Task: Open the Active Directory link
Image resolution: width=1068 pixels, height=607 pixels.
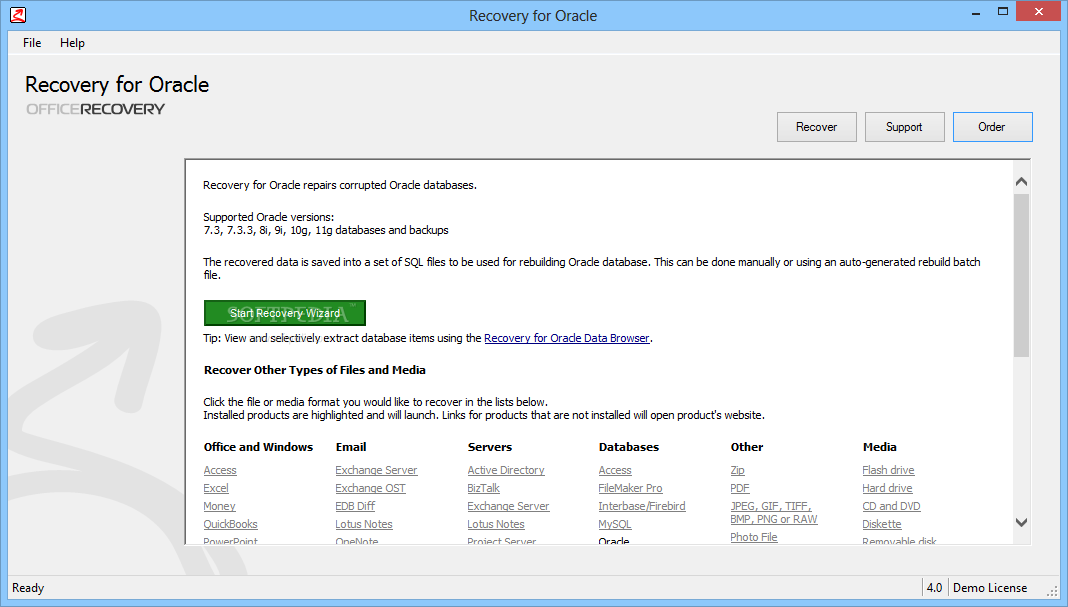Action: pyautogui.click(x=506, y=470)
